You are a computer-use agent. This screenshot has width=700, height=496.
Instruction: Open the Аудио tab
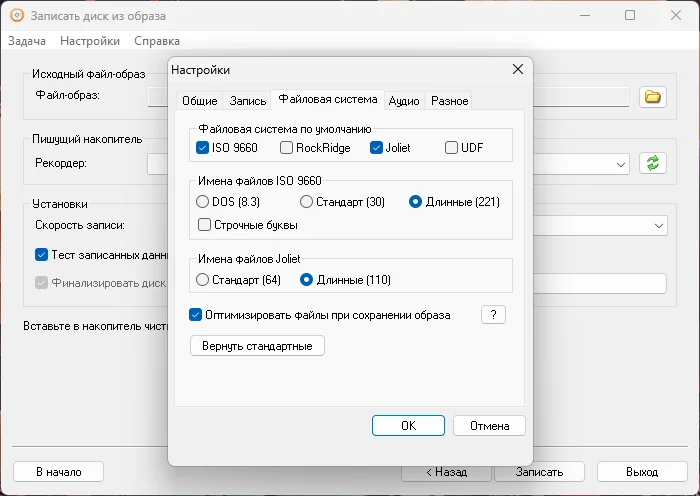click(404, 101)
